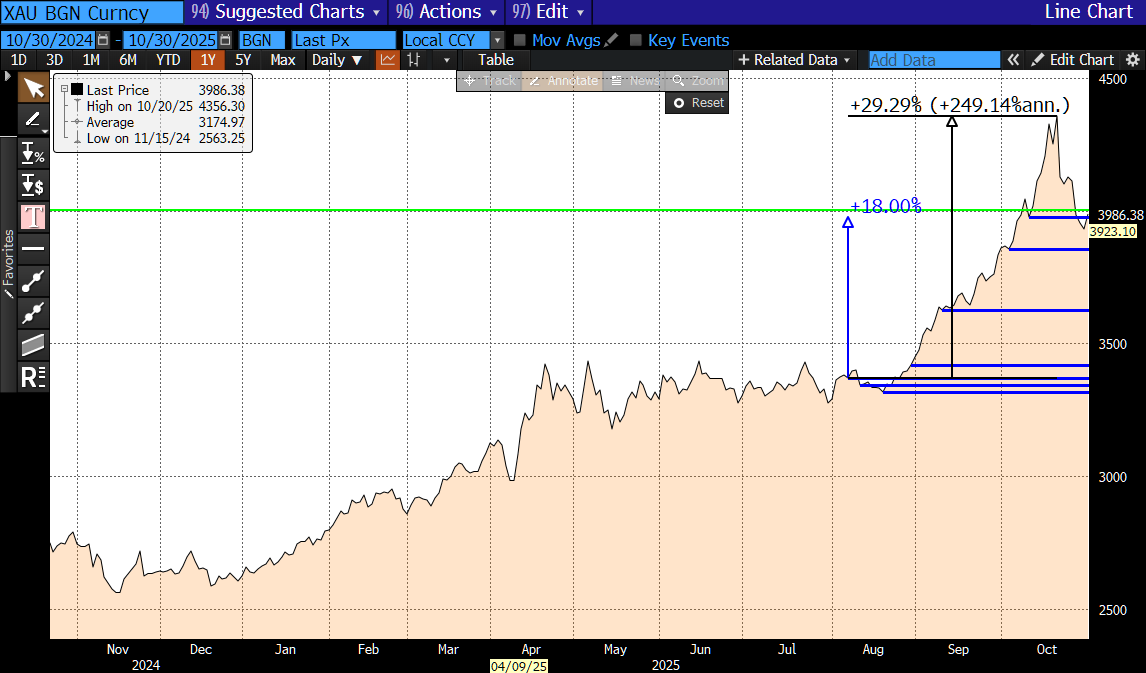Expand the side panel arrow
1146x673 pixels.
[8, 76]
